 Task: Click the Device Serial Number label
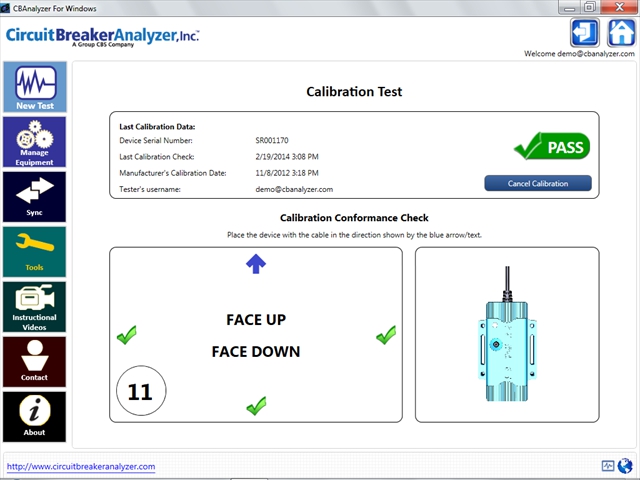click(156, 140)
